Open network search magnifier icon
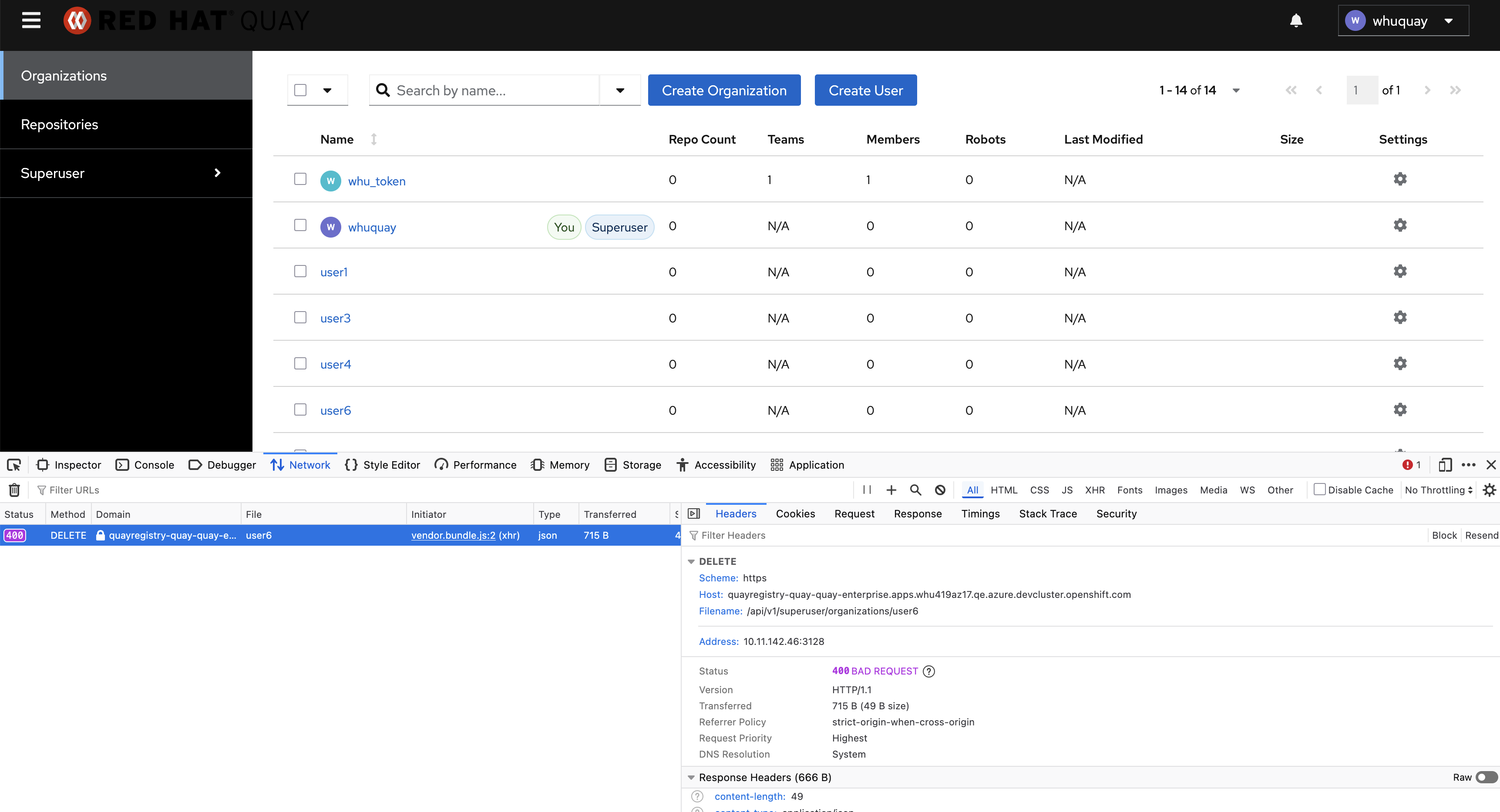This screenshot has height=812, width=1500. 915,490
